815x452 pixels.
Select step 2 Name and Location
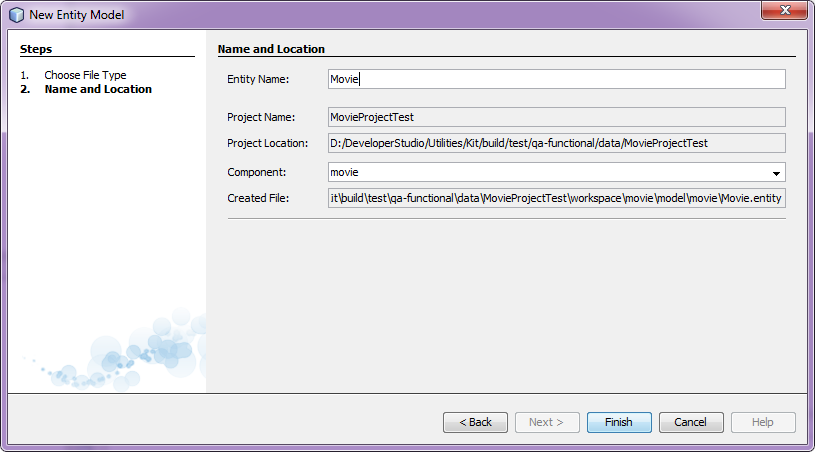coord(98,89)
